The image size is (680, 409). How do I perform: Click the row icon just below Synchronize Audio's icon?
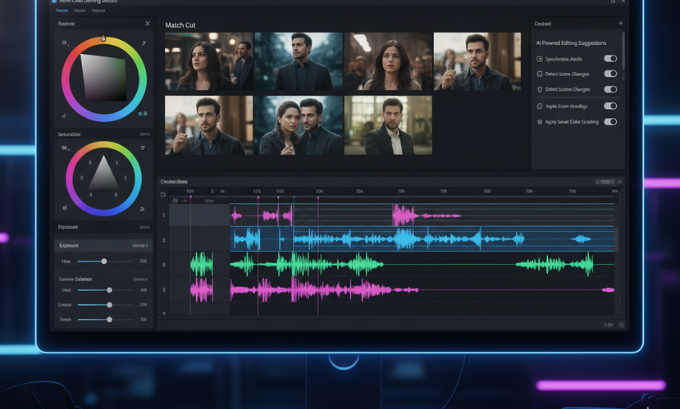click(539, 74)
